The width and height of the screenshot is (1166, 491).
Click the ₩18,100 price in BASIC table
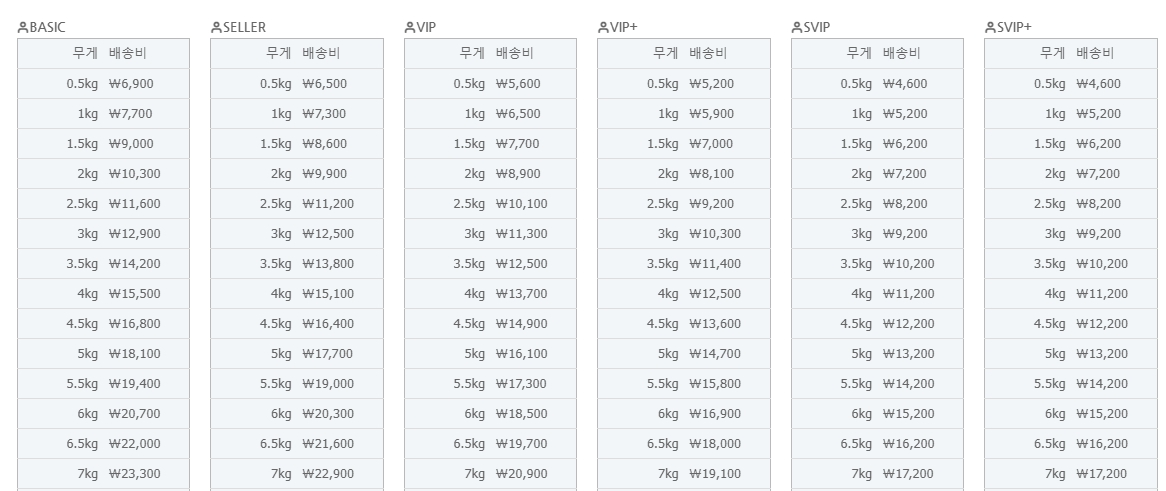coord(135,354)
